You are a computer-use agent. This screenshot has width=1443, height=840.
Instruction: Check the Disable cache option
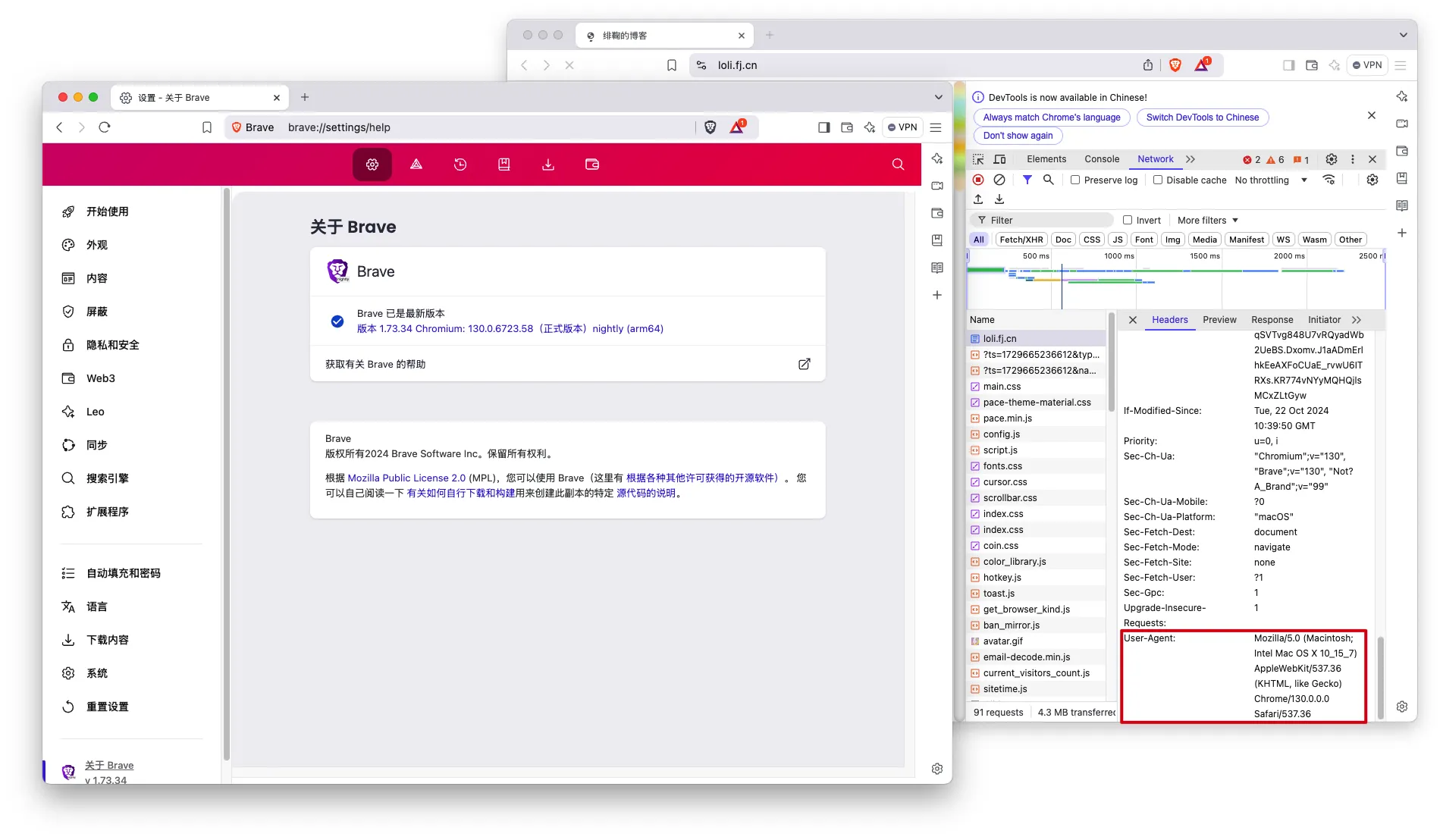tap(1158, 180)
